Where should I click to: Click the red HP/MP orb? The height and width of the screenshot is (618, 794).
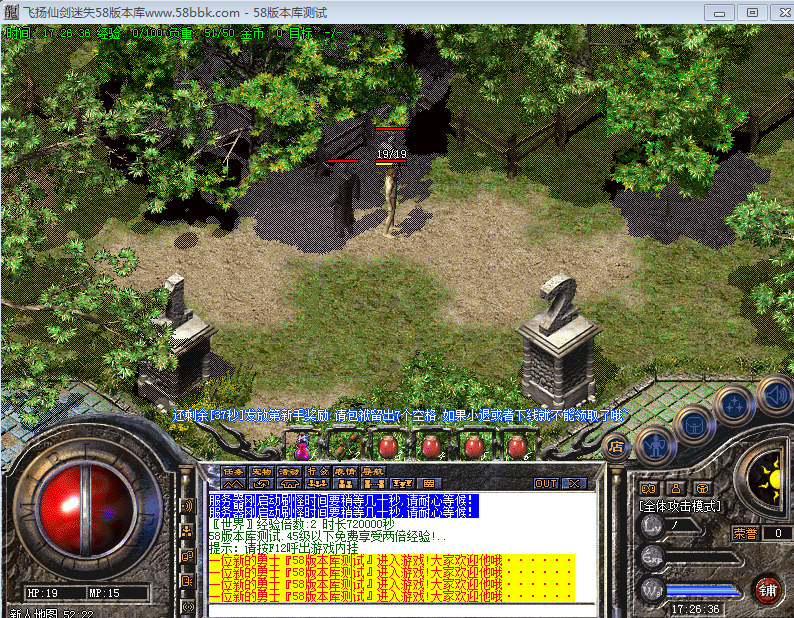click(x=86, y=510)
